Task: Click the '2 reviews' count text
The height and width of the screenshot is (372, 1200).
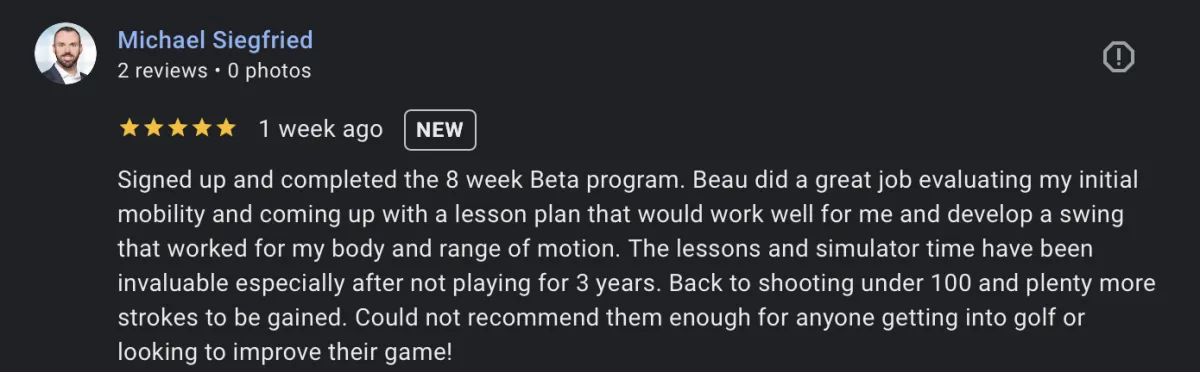Action: pyautogui.click(x=162, y=71)
